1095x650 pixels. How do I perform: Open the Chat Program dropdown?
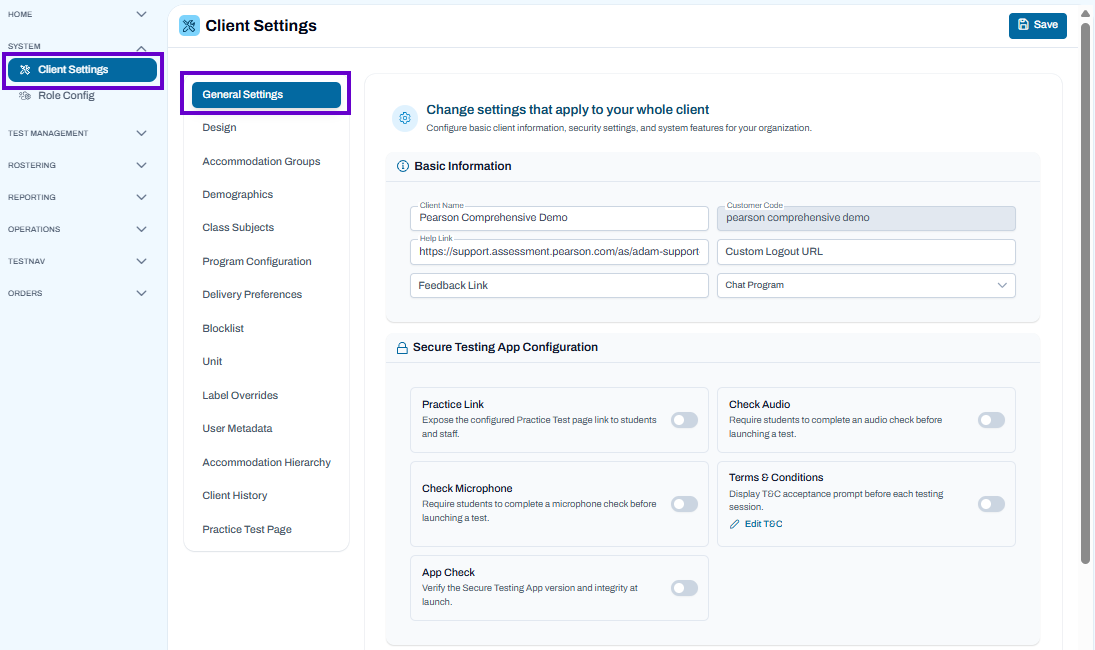[866, 286]
